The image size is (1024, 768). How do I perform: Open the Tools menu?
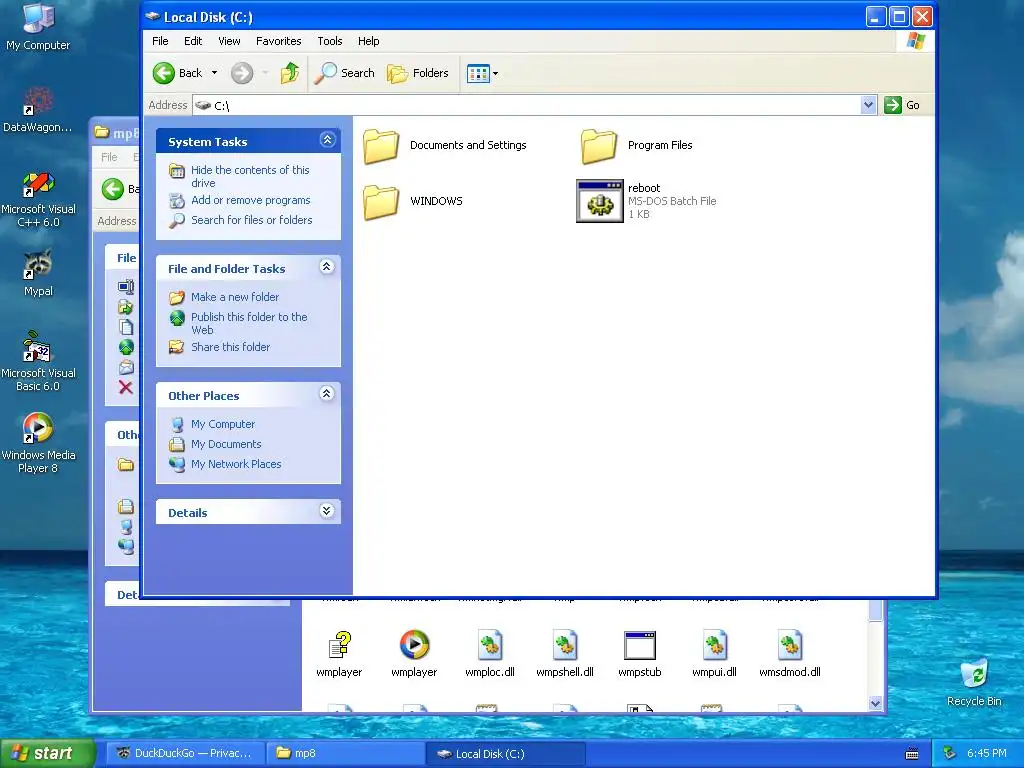[x=330, y=41]
